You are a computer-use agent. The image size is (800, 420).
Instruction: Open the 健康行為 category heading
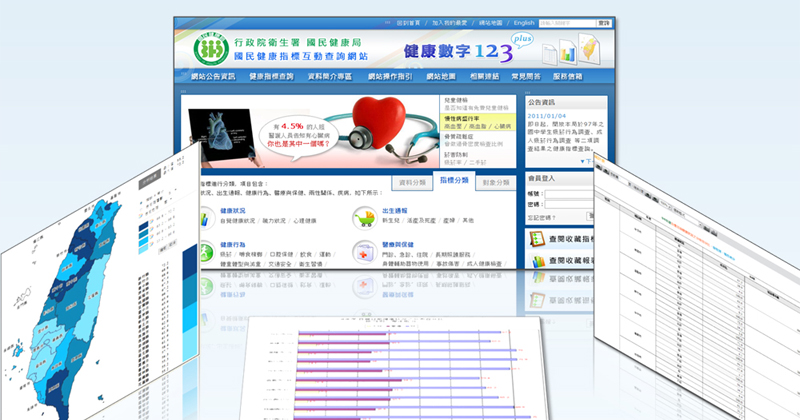[233, 245]
